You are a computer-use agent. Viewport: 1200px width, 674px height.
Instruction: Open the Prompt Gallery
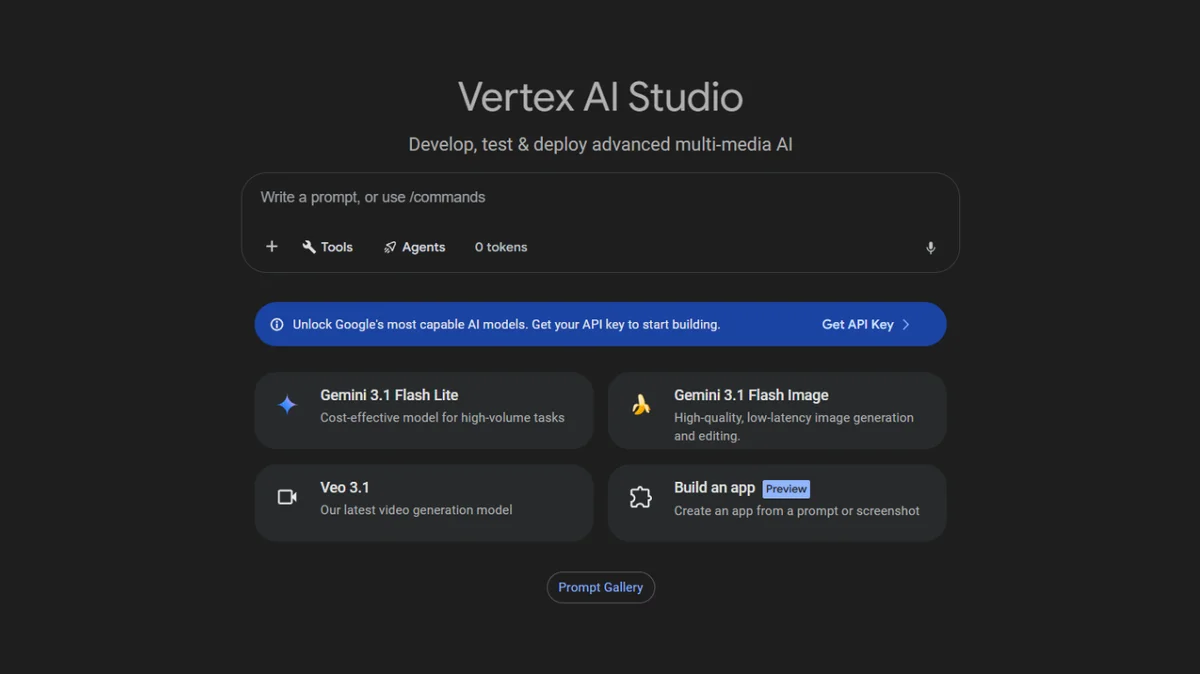point(600,587)
